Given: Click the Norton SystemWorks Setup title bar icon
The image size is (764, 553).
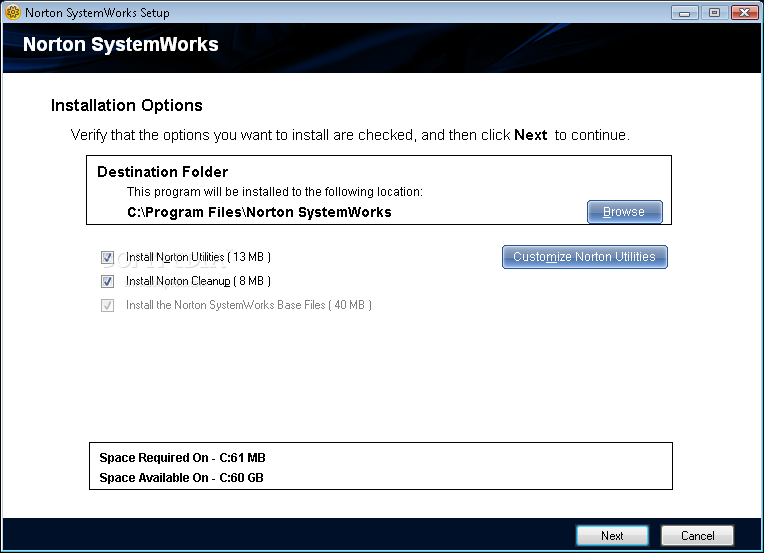Looking at the screenshot, I should coord(13,12).
